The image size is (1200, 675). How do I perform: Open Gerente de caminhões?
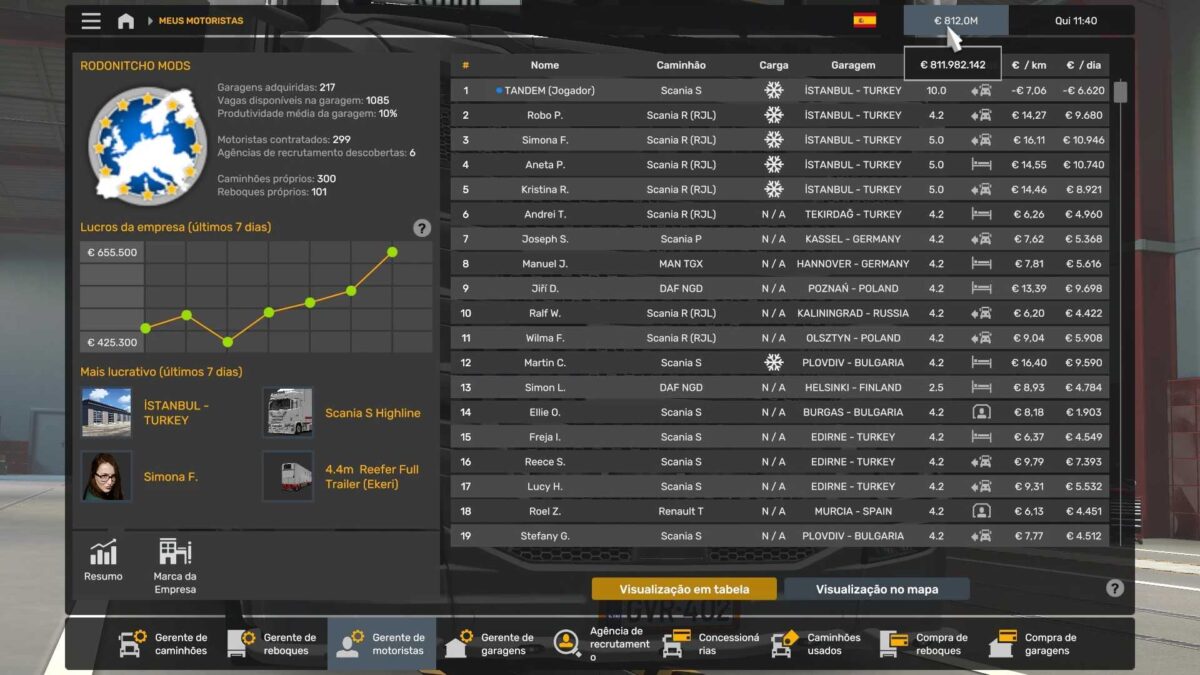pyautogui.click(x=163, y=644)
